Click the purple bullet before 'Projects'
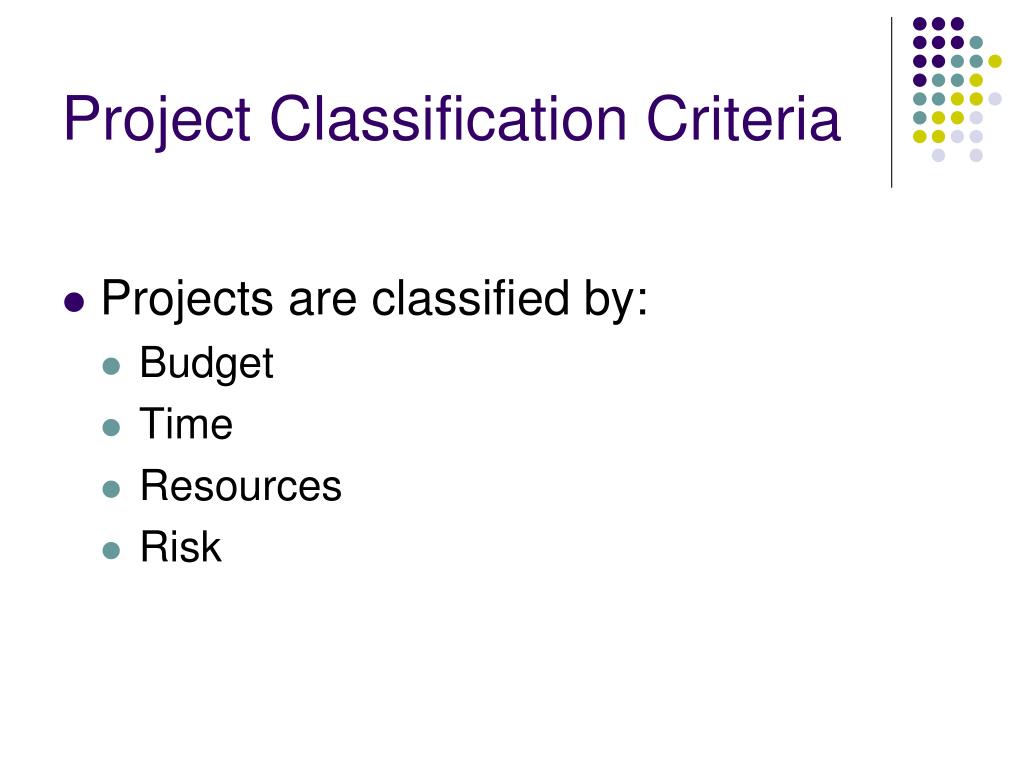 (x=74, y=302)
